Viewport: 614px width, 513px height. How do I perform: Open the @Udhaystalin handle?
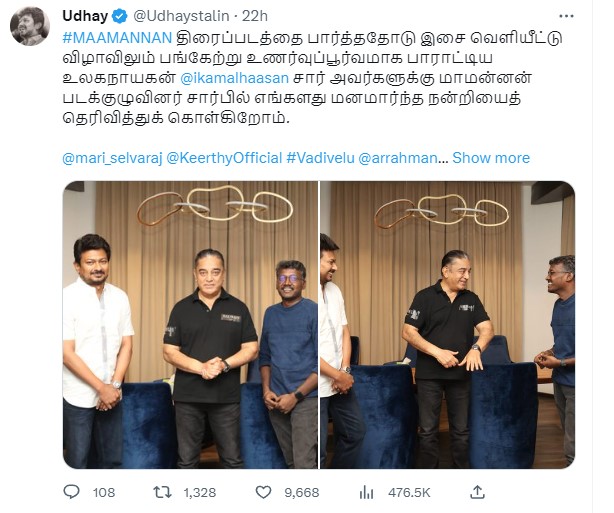(x=181, y=16)
